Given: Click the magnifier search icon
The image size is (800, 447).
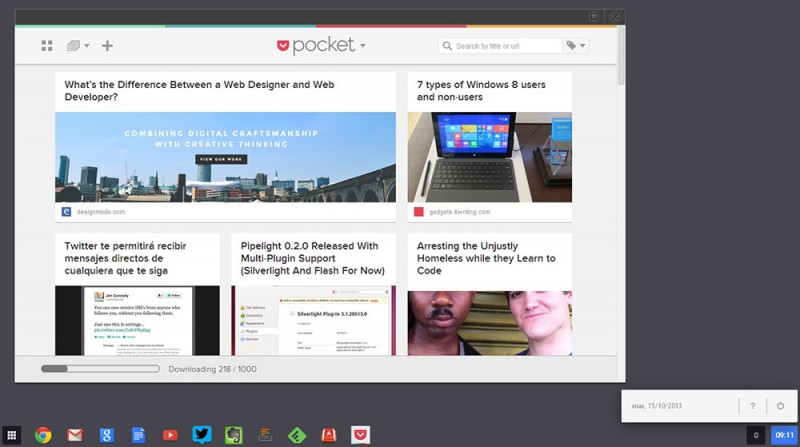Looking at the screenshot, I should pyautogui.click(x=447, y=46).
